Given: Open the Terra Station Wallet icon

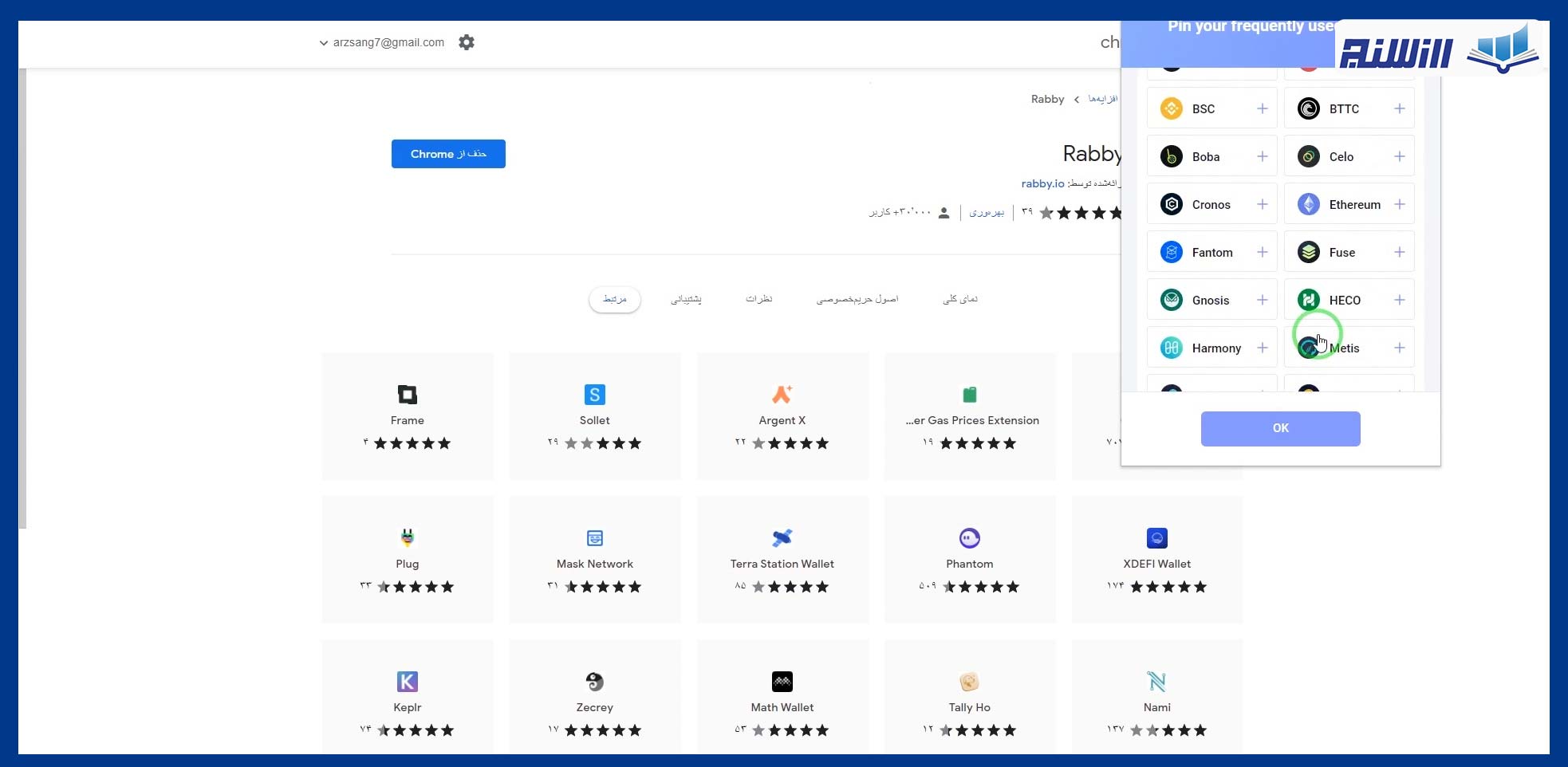Looking at the screenshot, I should (782, 537).
